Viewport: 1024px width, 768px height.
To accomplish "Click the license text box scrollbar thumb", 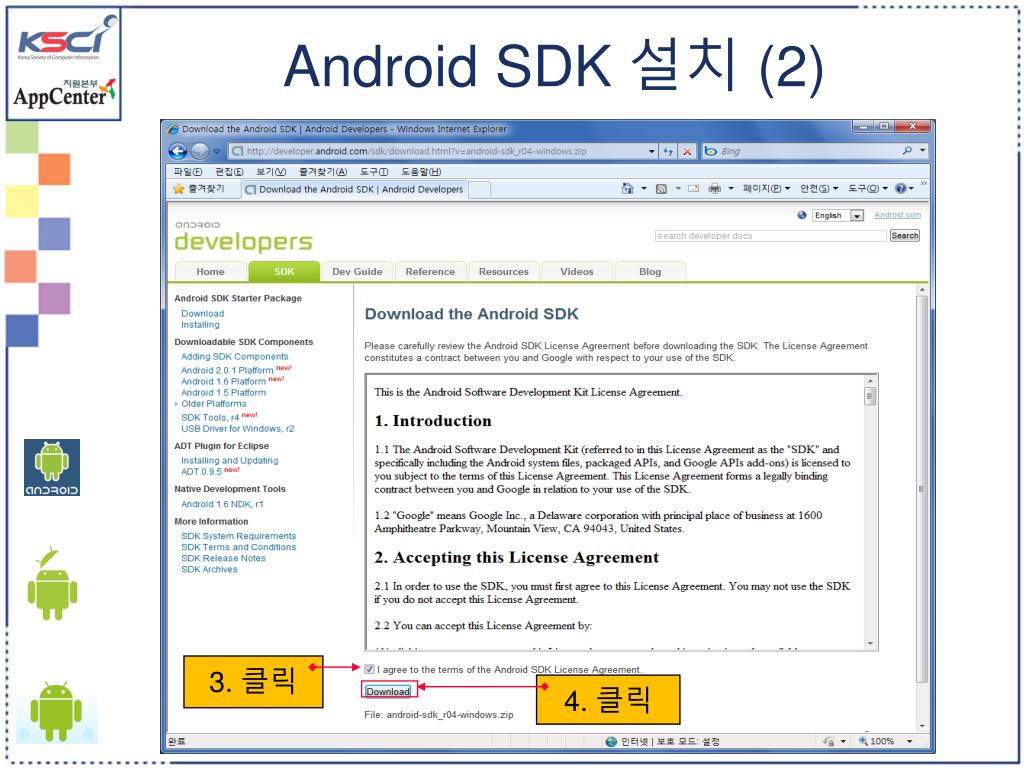I will pos(869,396).
